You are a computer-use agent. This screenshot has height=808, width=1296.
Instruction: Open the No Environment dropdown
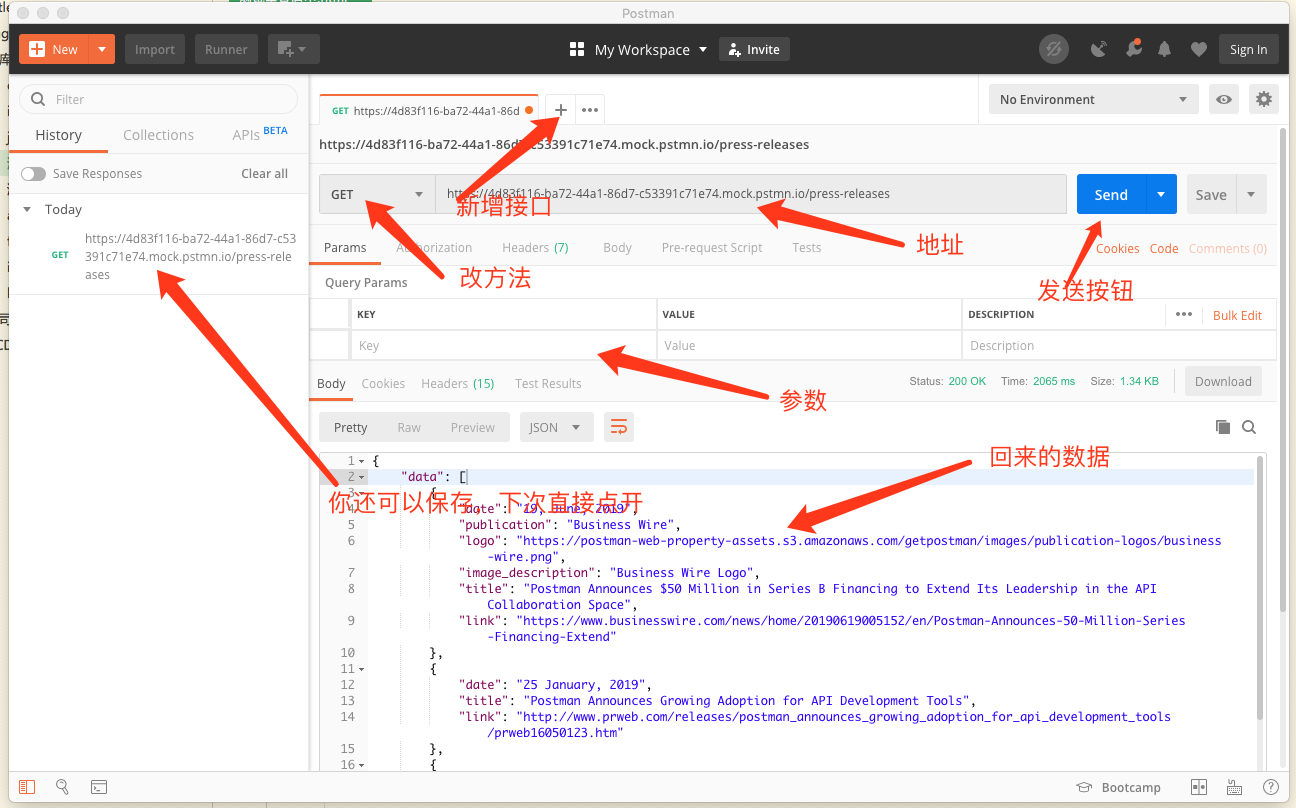(x=1093, y=99)
